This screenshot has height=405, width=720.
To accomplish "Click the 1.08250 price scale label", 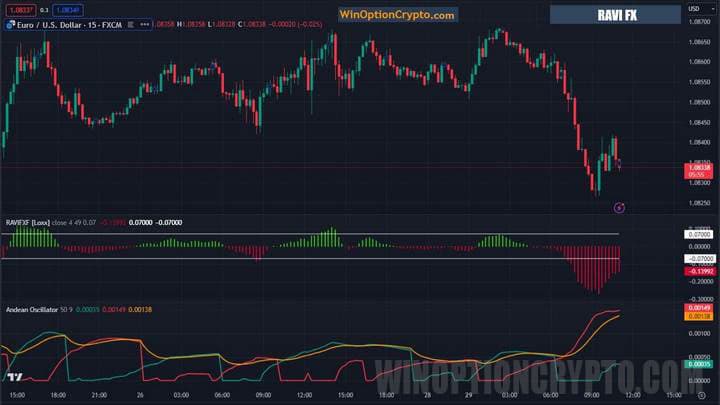I will pyautogui.click(x=699, y=203).
